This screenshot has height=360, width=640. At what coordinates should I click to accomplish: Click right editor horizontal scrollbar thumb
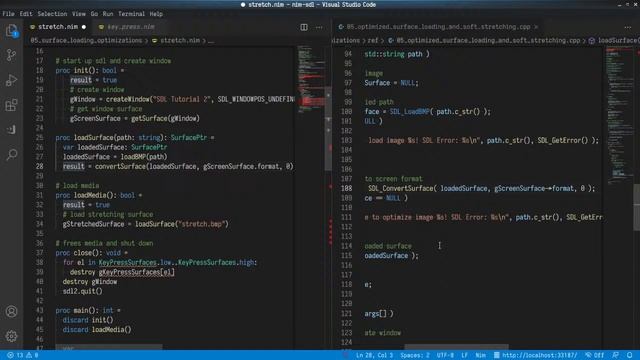pos(456,347)
